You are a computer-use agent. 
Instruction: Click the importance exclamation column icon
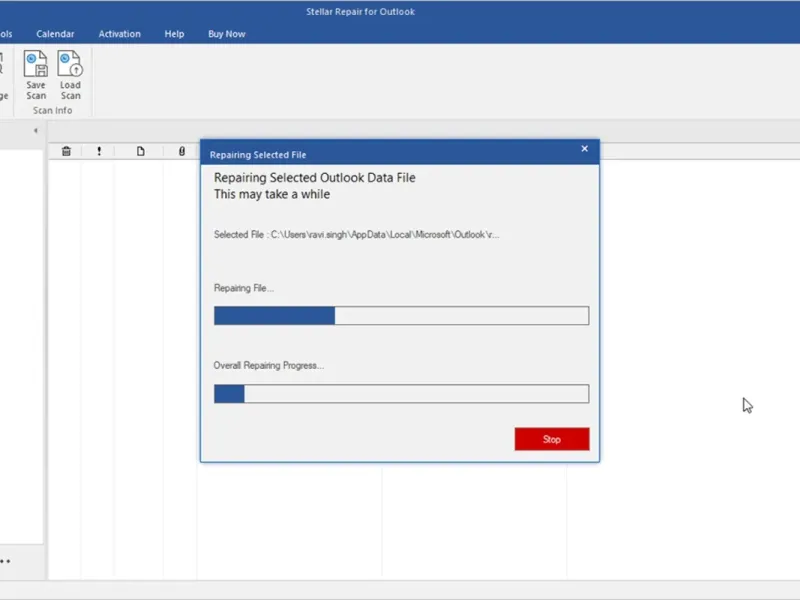[99, 151]
